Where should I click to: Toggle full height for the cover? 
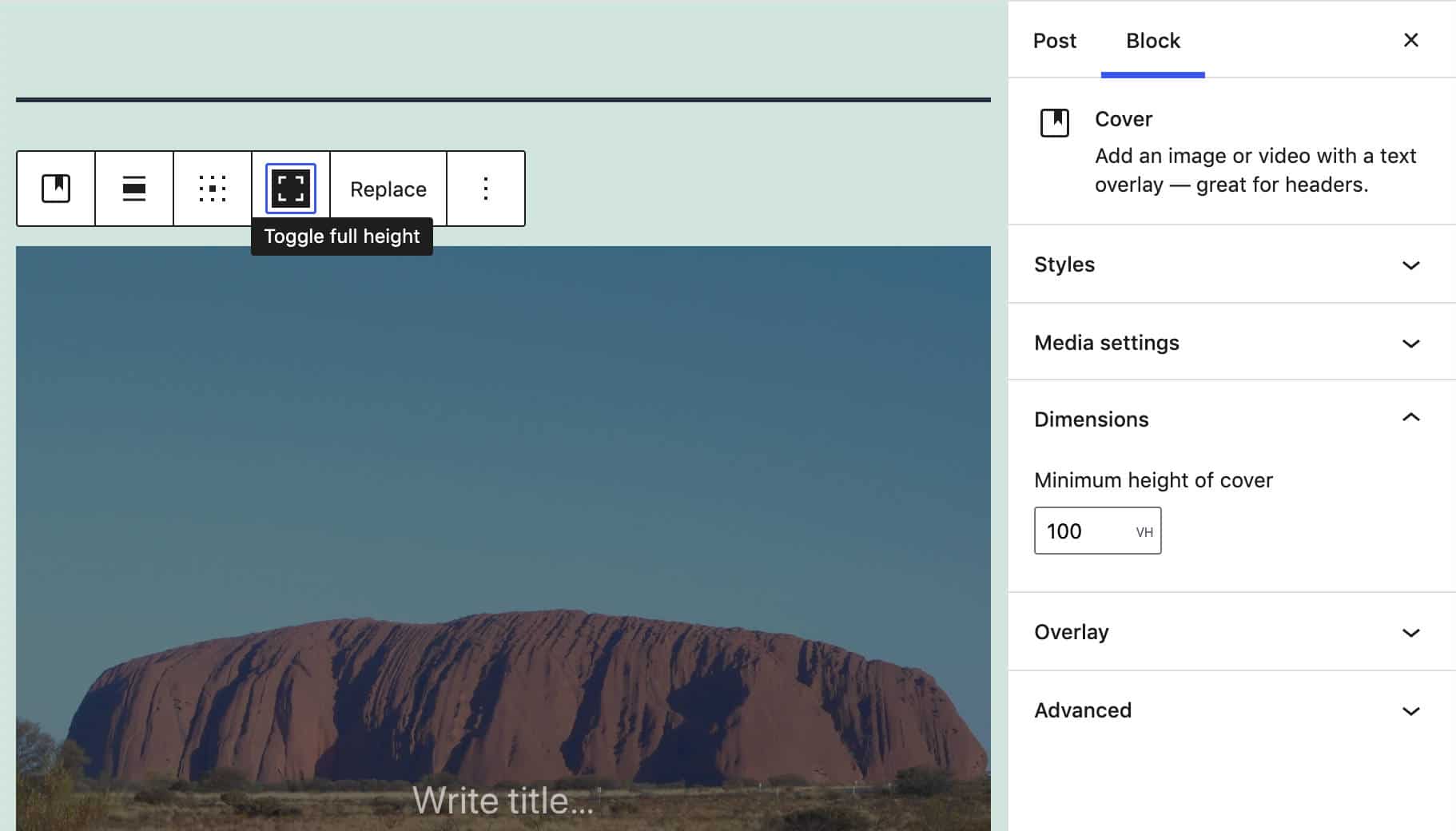click(x=291, y=189)
